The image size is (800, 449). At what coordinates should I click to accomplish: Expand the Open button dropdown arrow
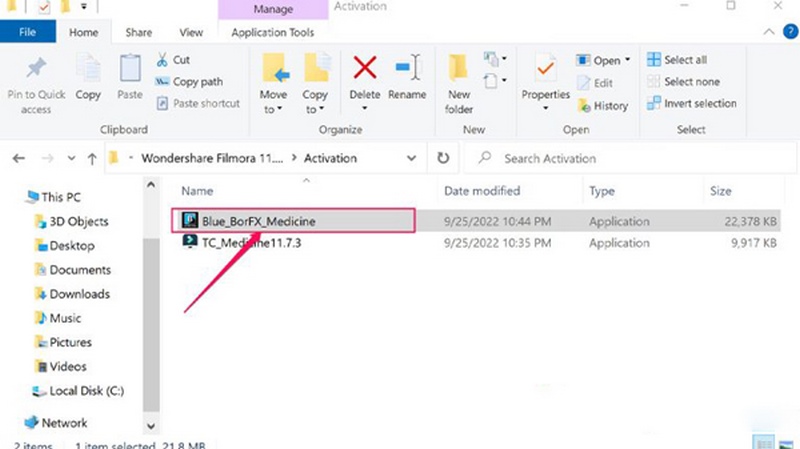click(628, 60)
